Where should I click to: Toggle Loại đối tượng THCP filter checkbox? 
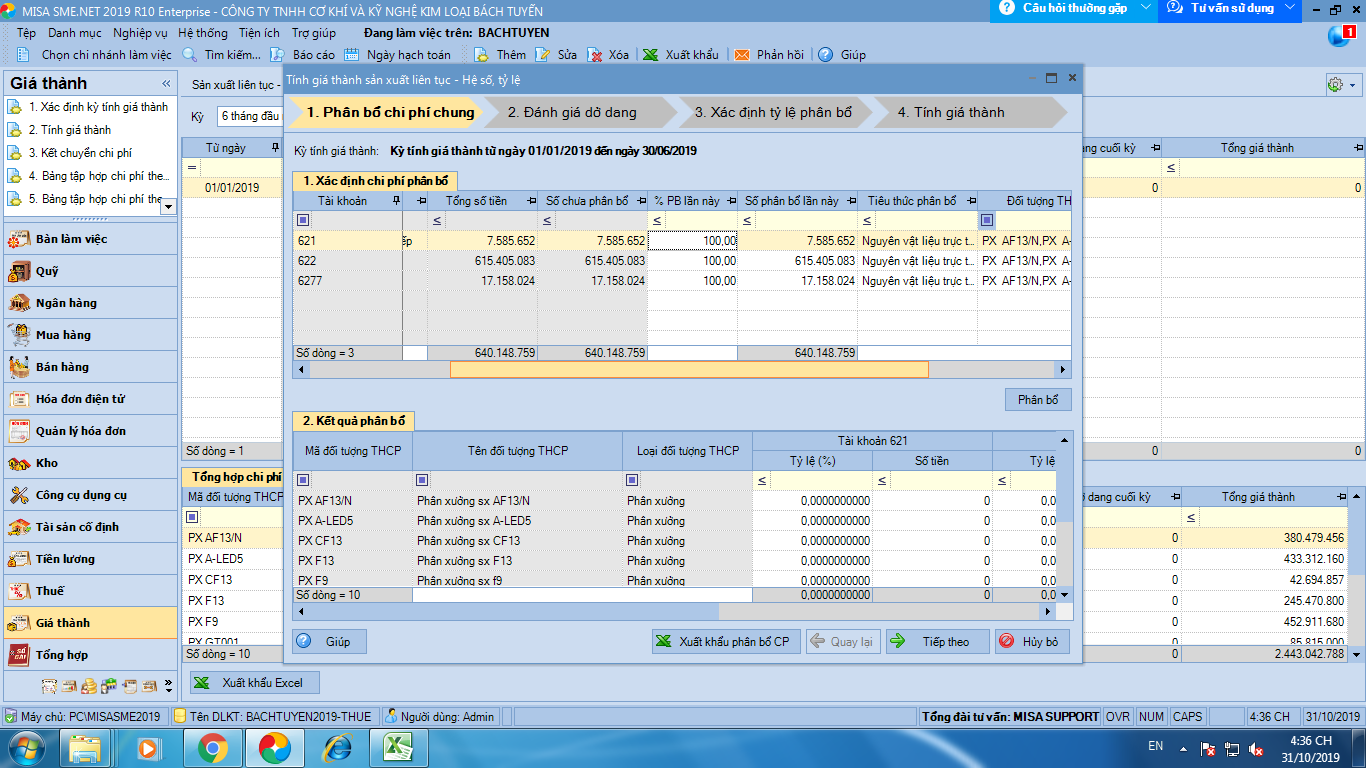coord(633,480)
